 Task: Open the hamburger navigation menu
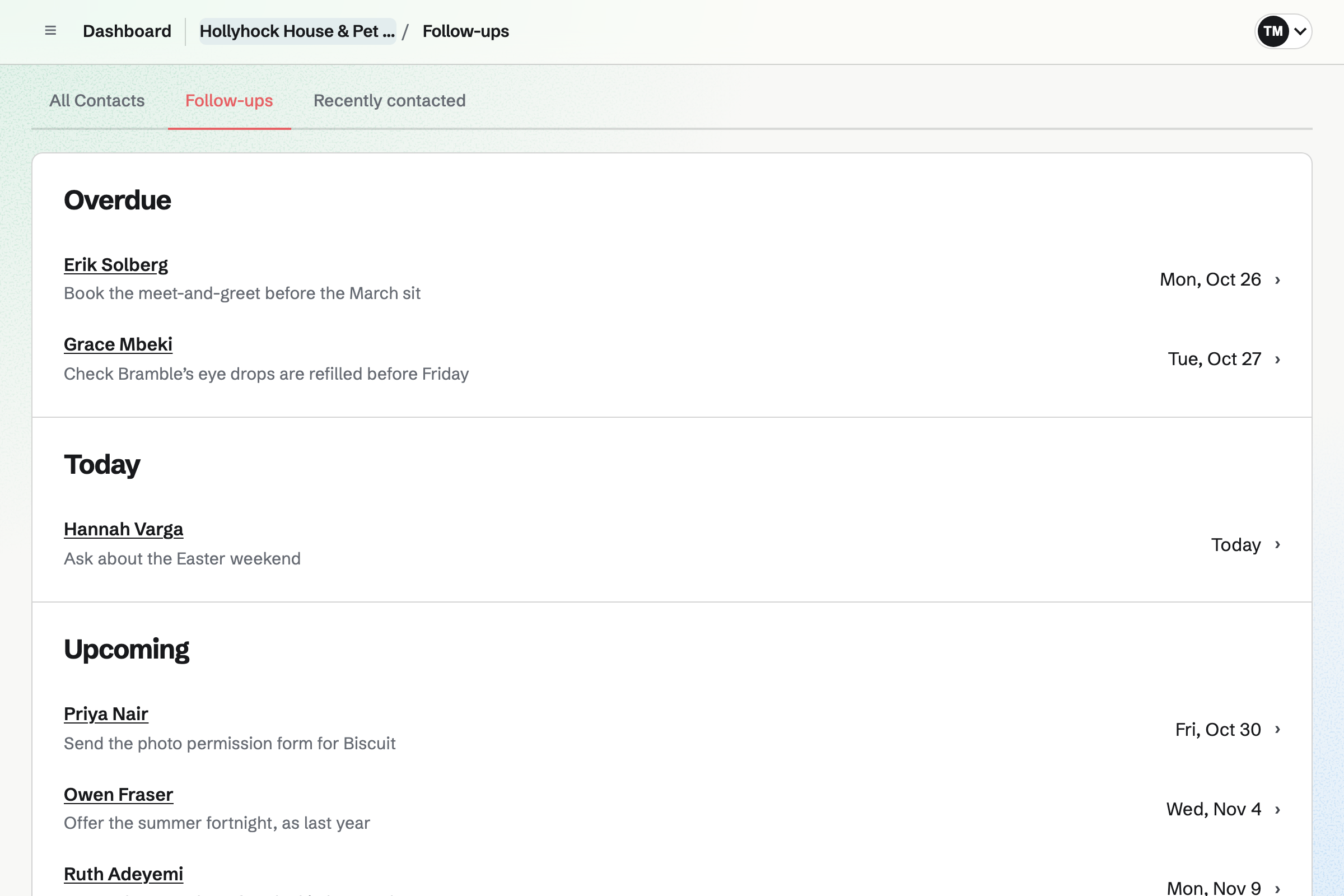[50, 31]
